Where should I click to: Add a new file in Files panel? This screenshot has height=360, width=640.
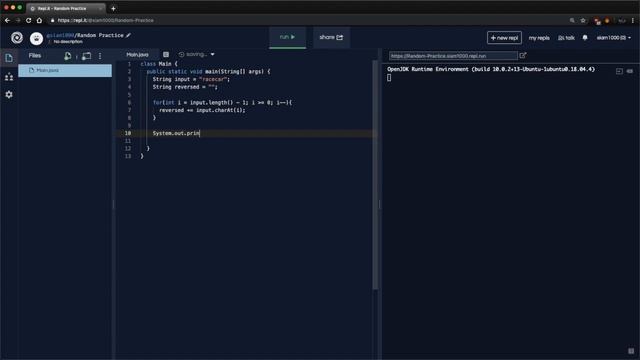click(68, 56)
